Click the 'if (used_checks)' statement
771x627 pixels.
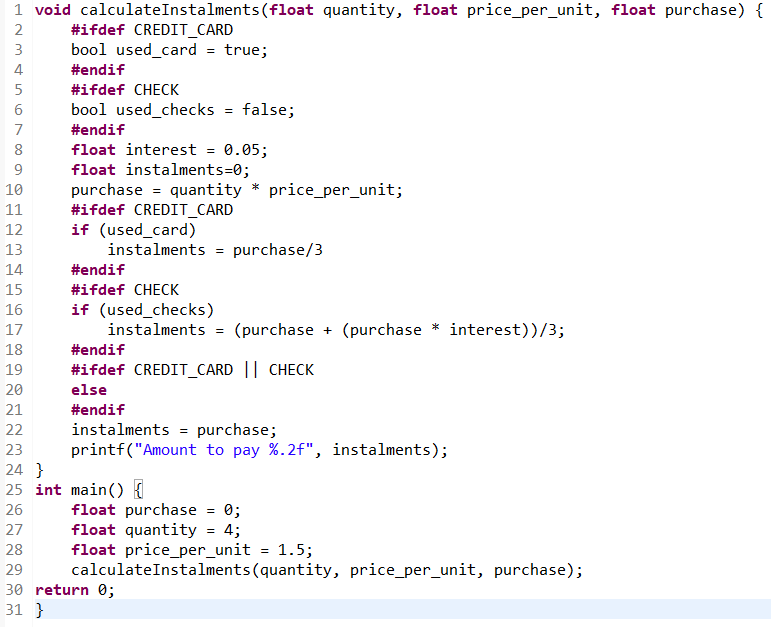tap(142, 310)
